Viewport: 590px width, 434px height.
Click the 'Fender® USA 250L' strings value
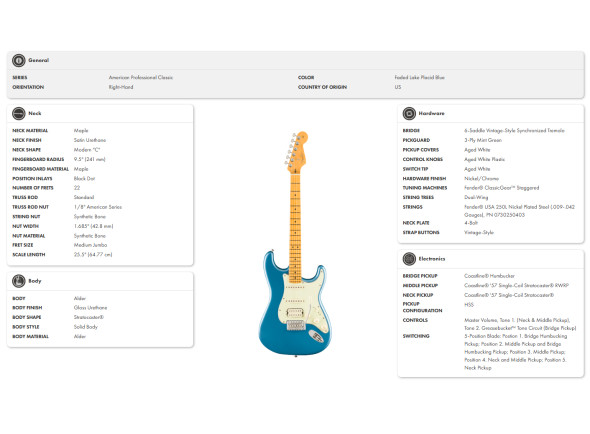(x=519, y=211)
